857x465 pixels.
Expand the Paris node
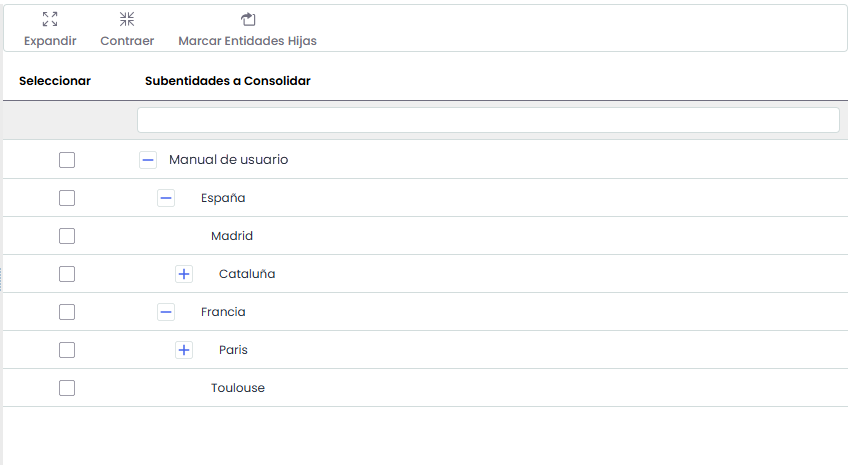tap(184, 350)
